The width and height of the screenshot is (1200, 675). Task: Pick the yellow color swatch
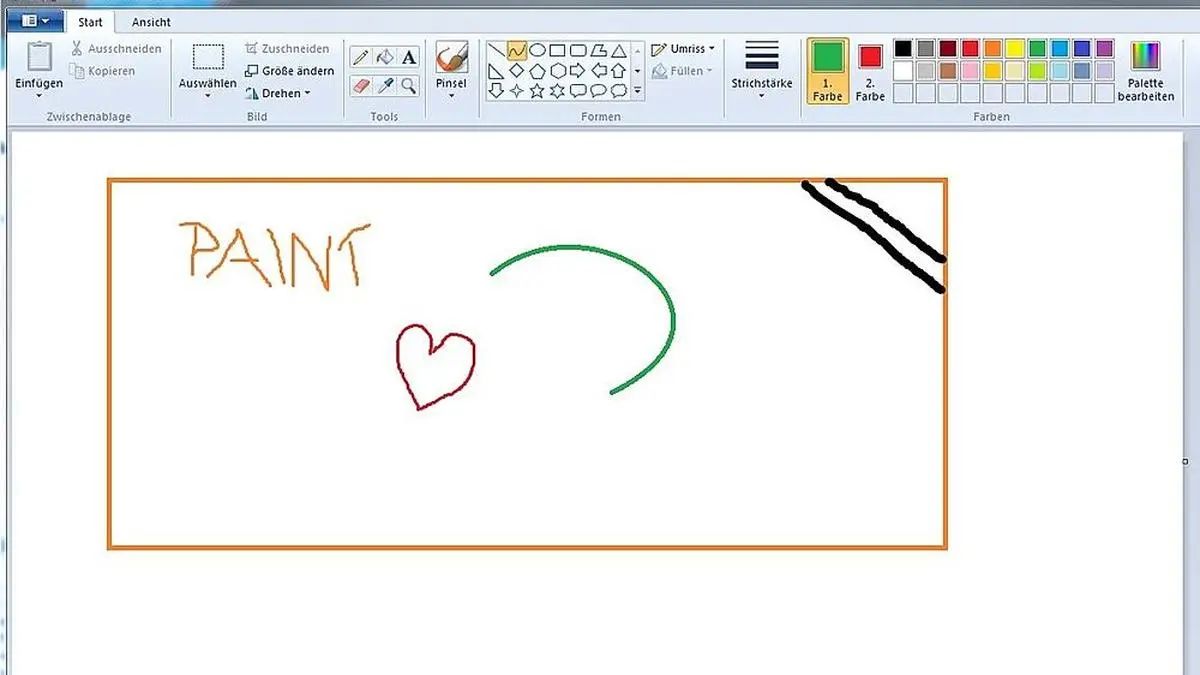(x=1014, y=48)
